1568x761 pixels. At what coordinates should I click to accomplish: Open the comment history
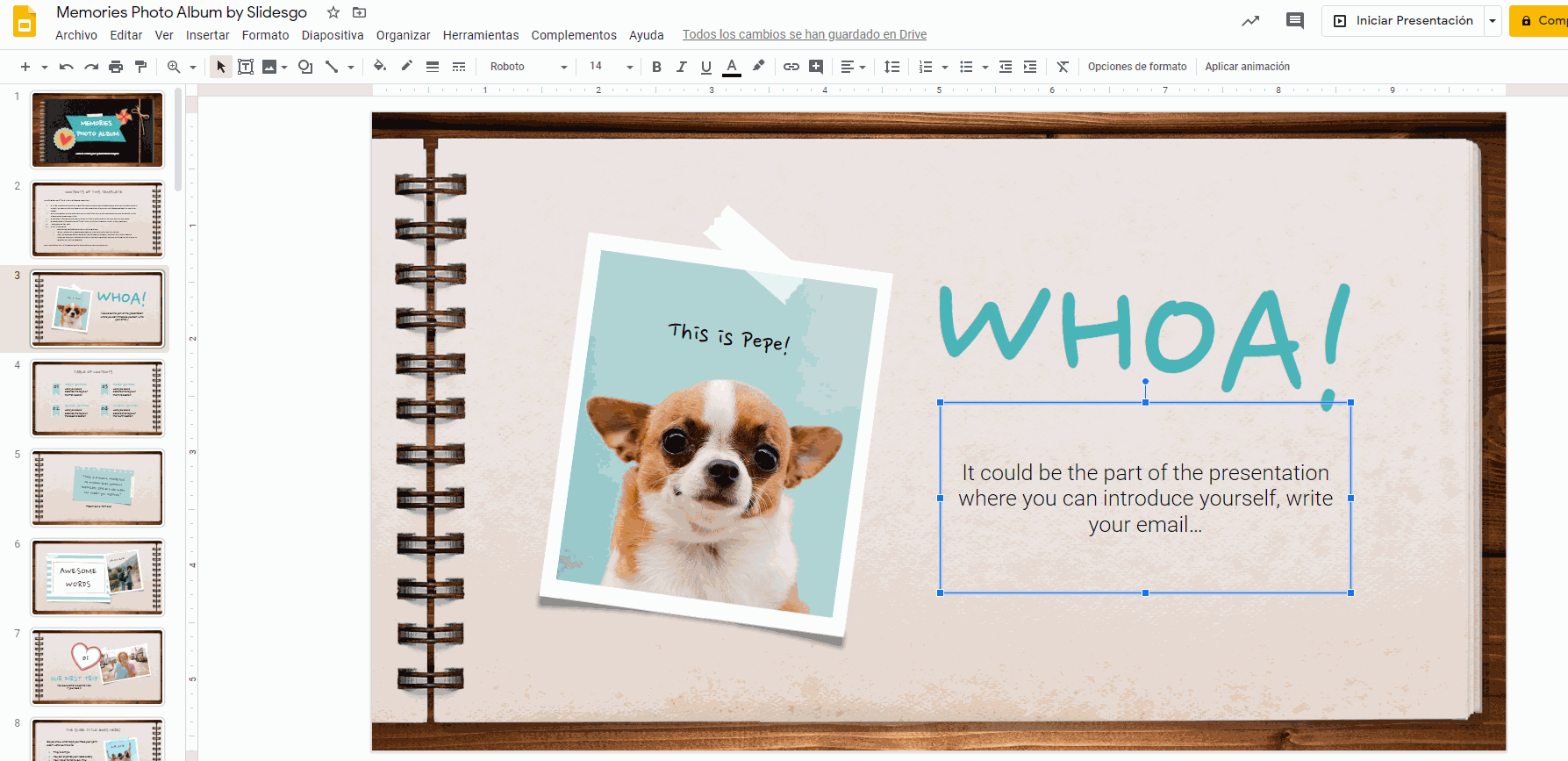(x=1295, y=20)
